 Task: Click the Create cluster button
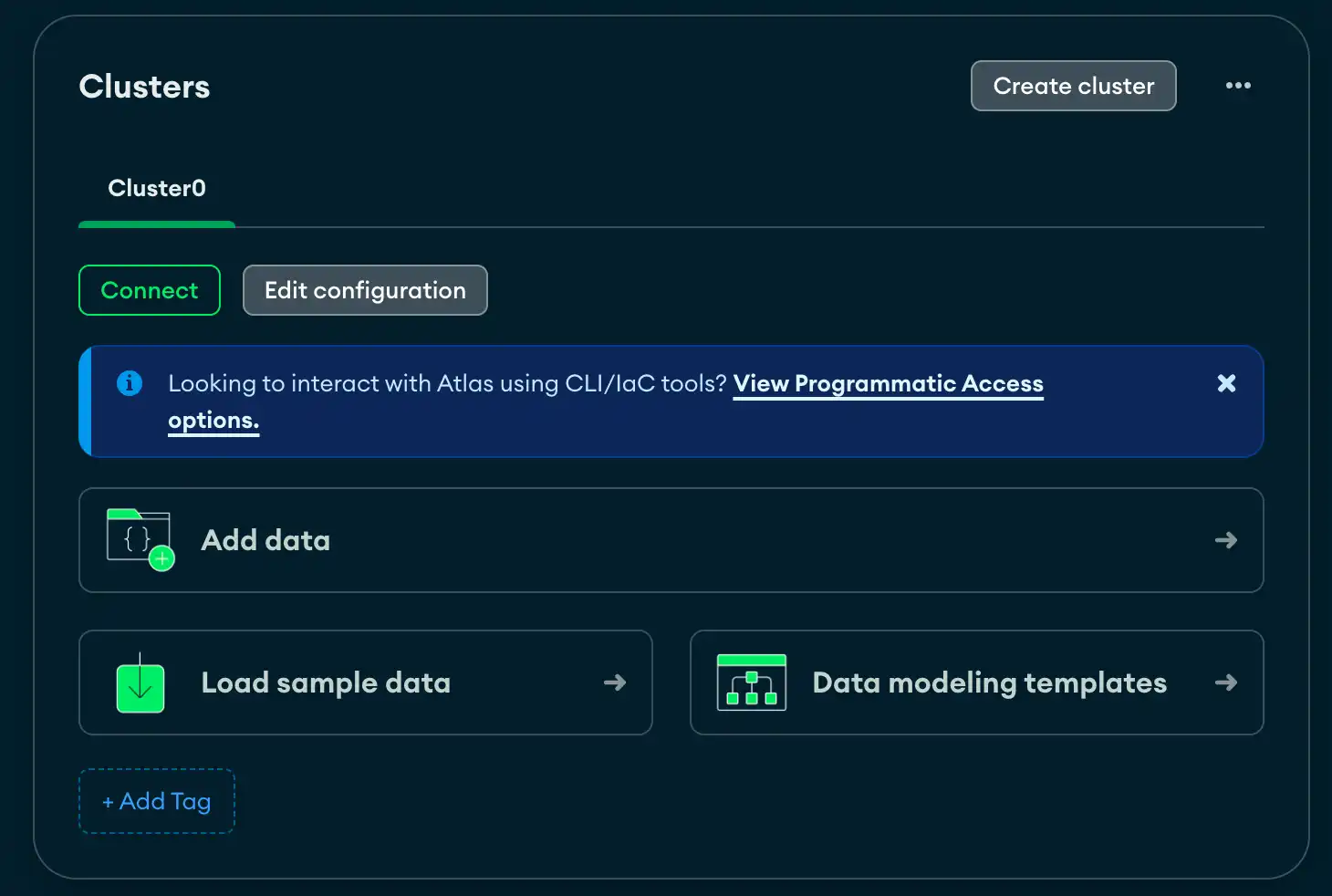pos(1073,86)
